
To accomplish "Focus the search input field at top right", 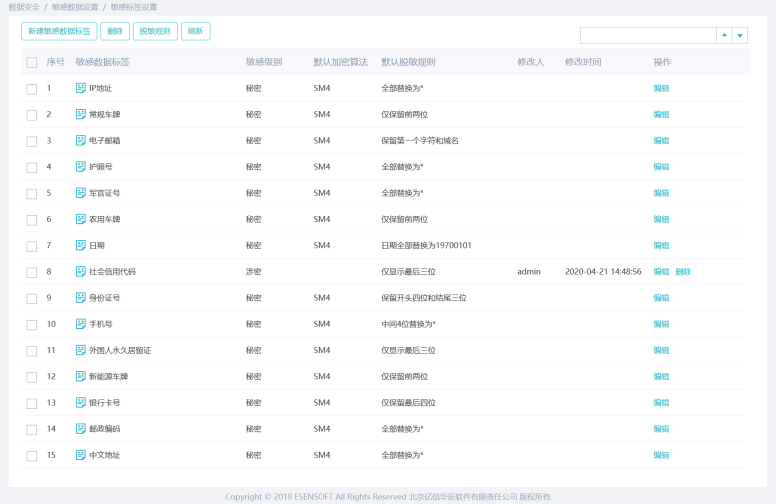I will click(647, 35).
